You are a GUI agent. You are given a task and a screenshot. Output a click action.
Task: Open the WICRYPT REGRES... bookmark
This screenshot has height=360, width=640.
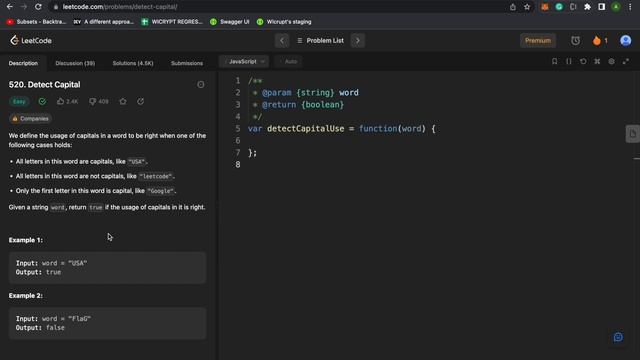(x=172, y=22)
